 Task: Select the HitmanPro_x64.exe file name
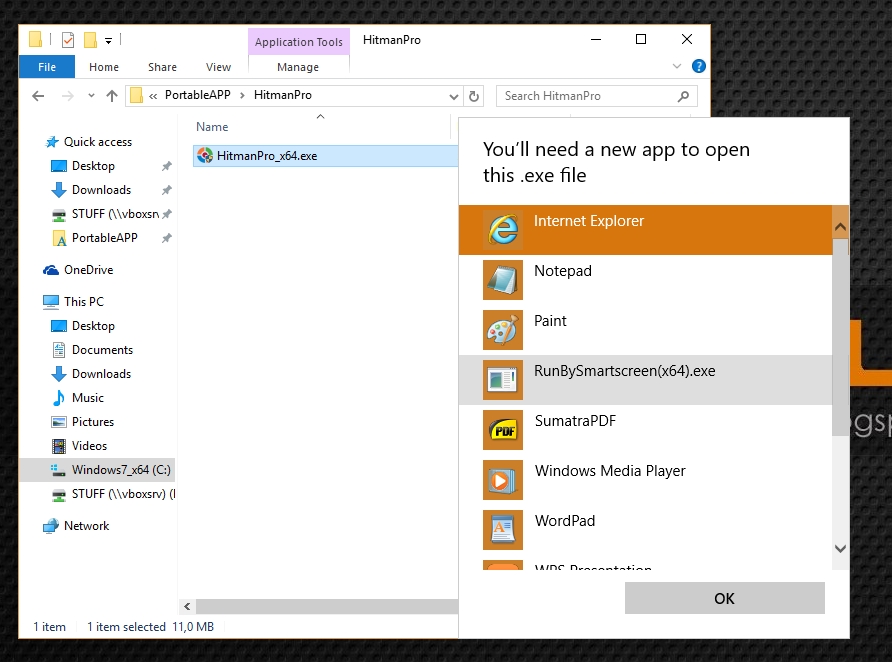point(267,156)
